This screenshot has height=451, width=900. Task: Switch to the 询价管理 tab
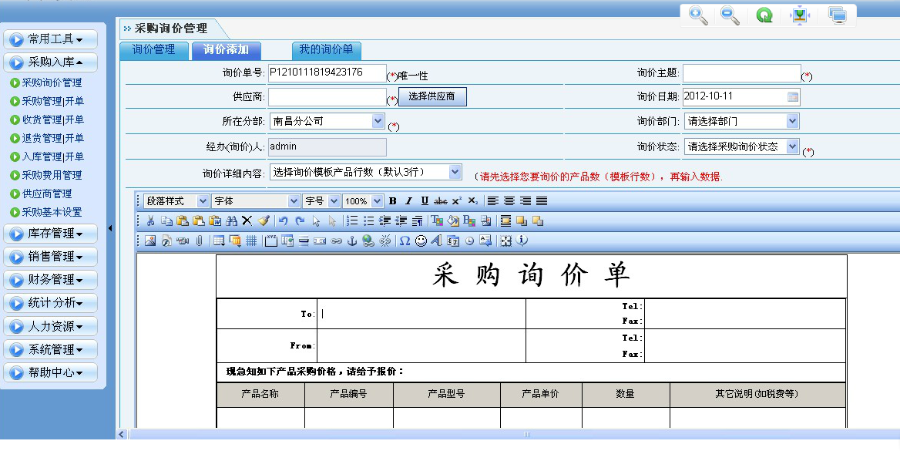[154, 50]
